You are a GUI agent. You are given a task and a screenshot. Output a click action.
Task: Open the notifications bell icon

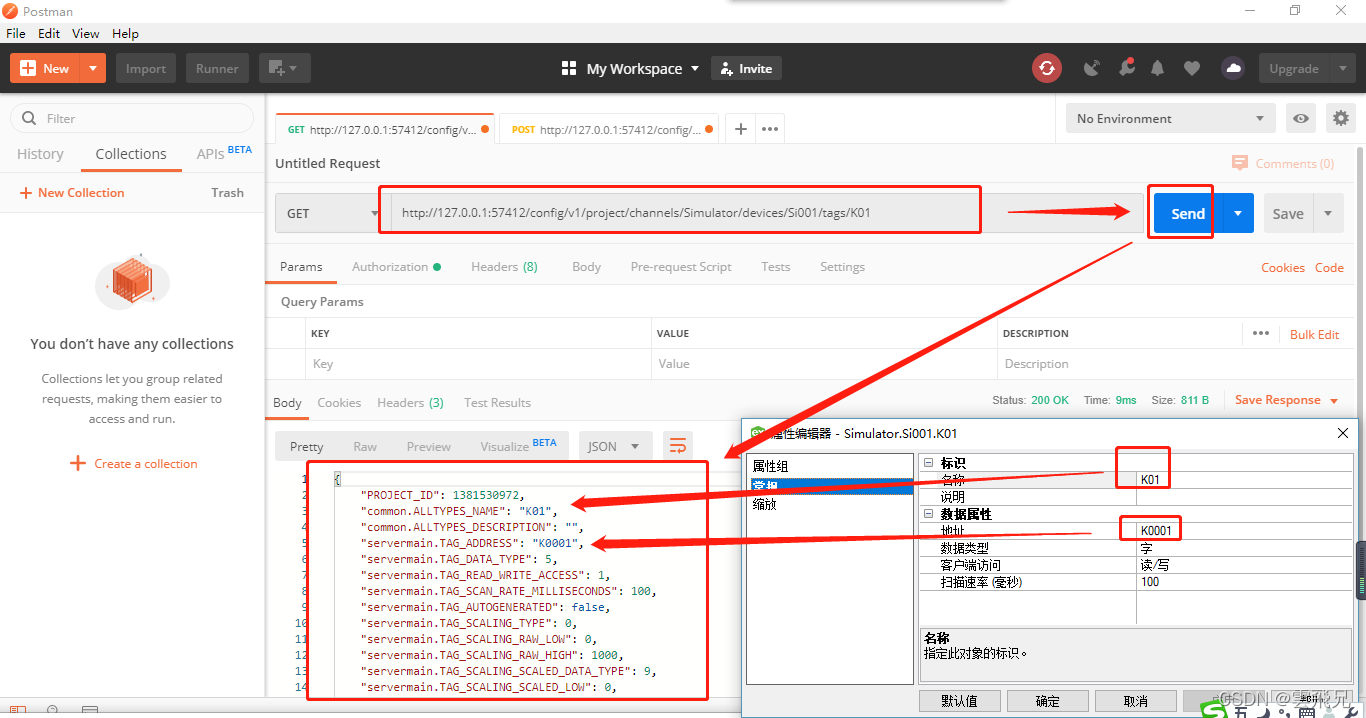click(1158, 68)
